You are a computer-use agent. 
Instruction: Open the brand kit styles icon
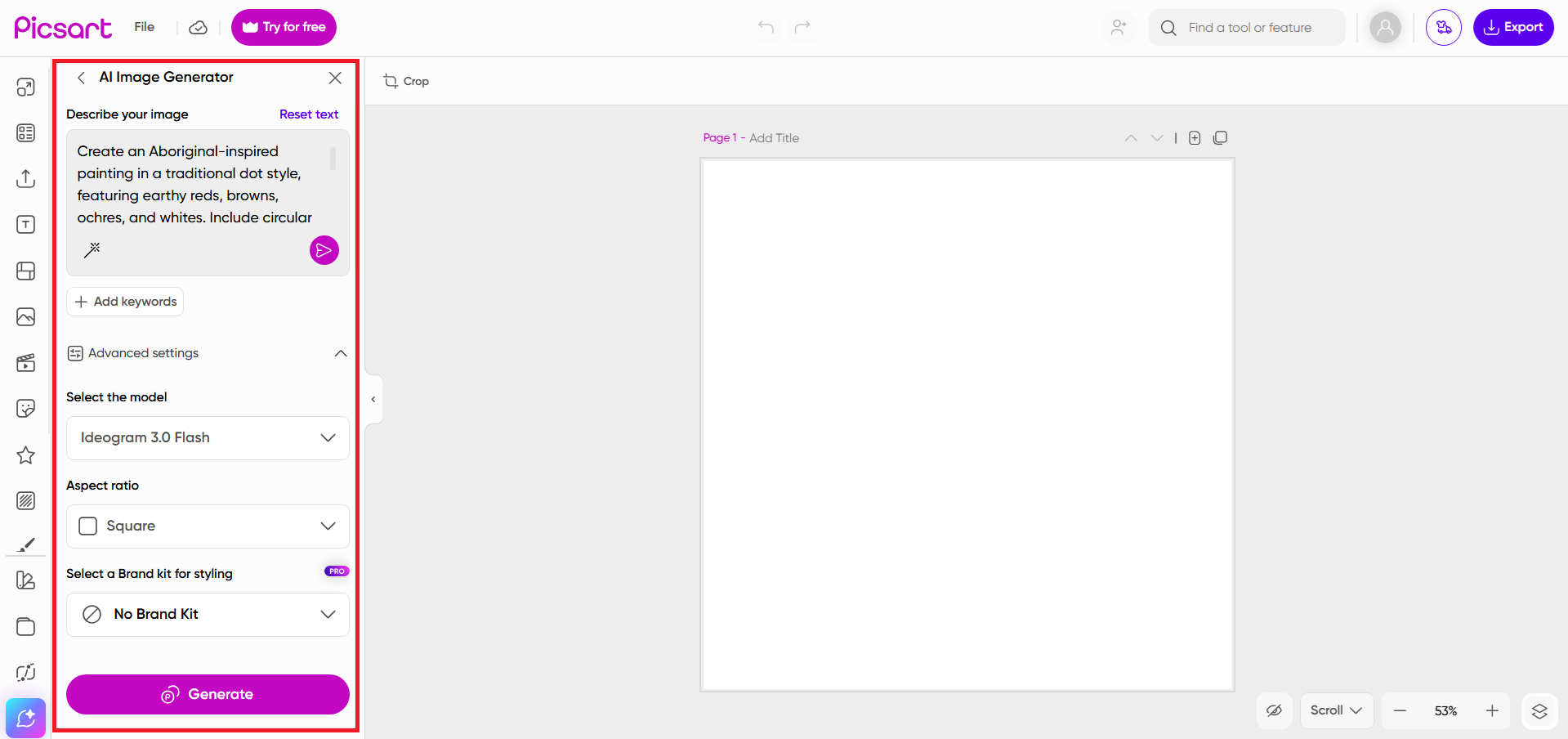26,580
